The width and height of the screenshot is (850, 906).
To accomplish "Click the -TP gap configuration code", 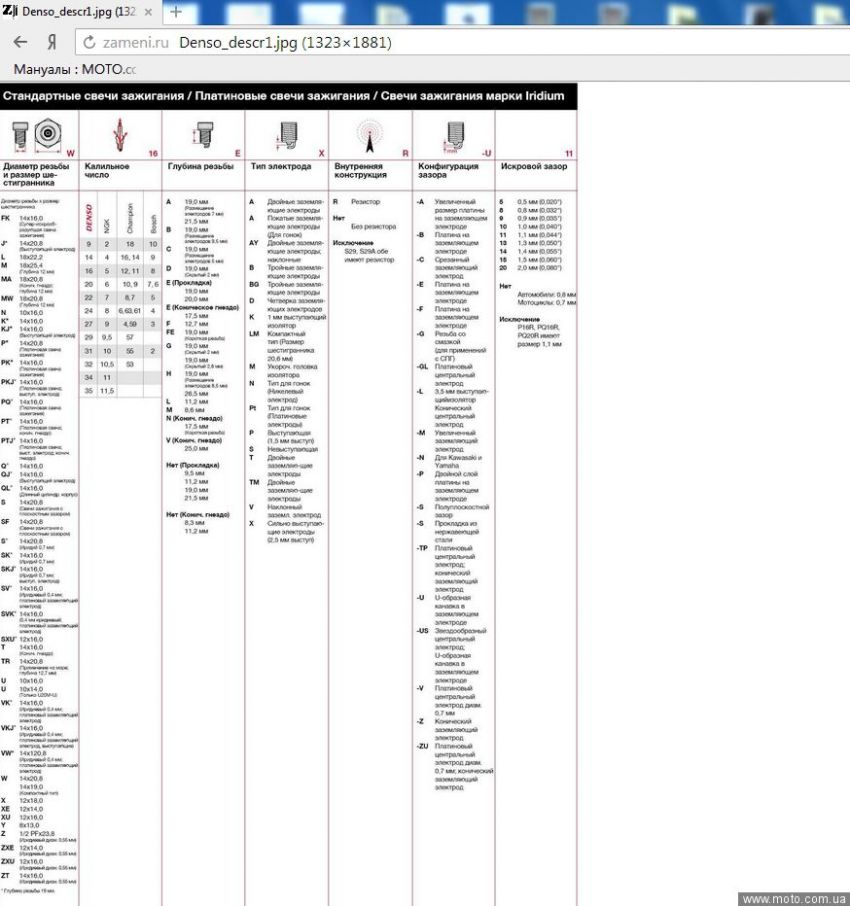I will coord(422,548).
